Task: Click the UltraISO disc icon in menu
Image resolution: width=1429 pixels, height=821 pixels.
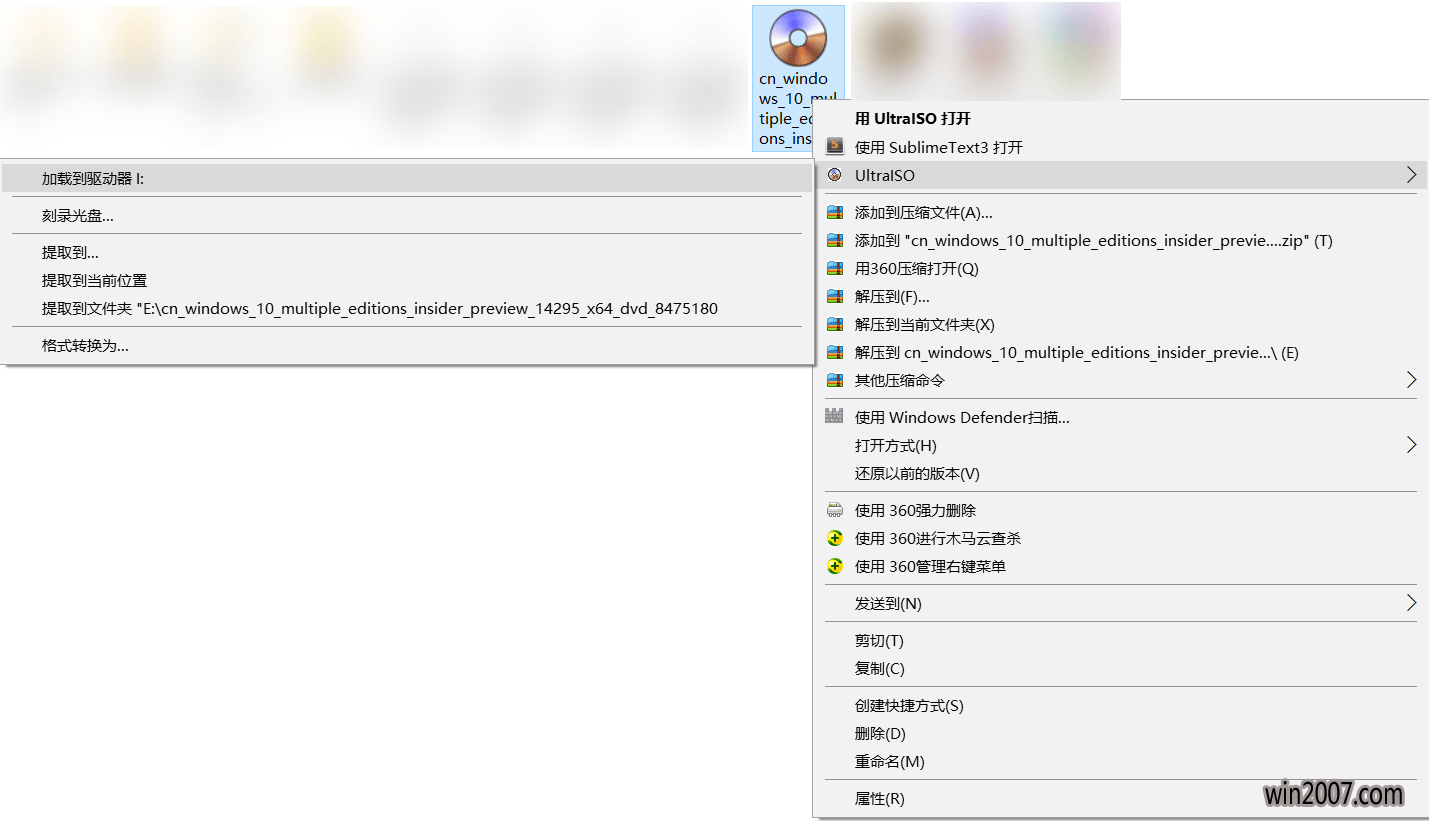Action: (835, 175)
